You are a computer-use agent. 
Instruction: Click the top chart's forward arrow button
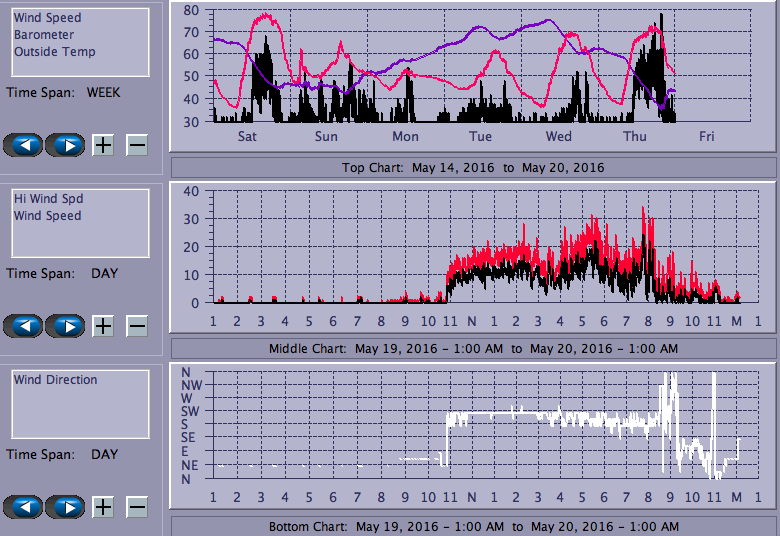[x=65, y=145]
